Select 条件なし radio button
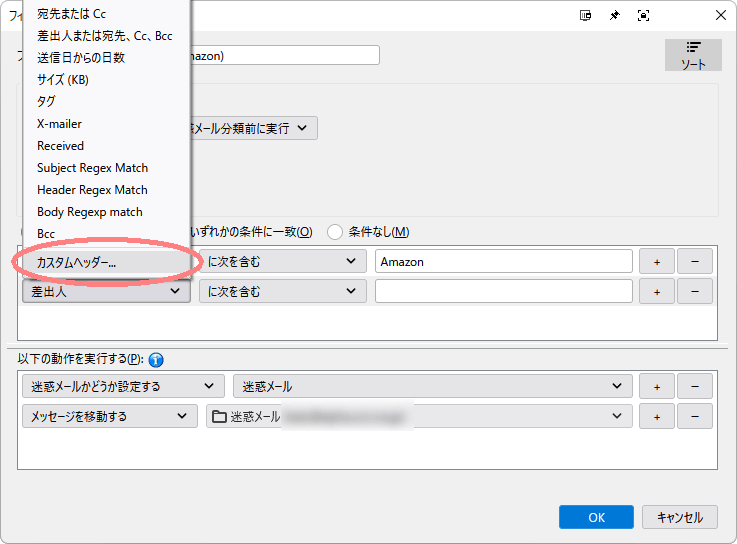This screenshot has width=737, height=544. 335,232
